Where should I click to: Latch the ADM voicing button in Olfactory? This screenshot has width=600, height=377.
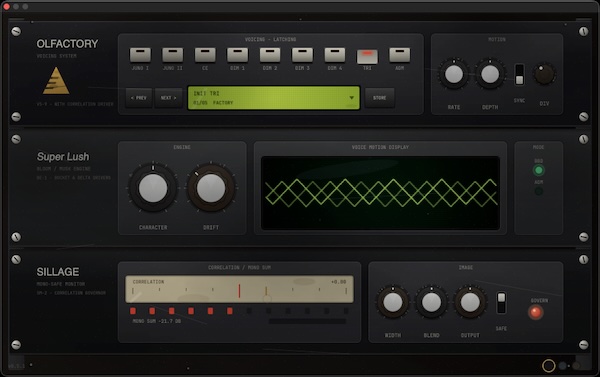(x=399, y=55)
